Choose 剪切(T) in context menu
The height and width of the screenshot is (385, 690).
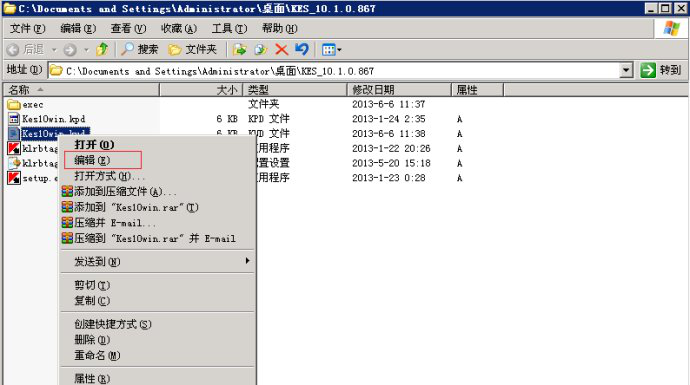pyautogui.click(x=157, y=285)
